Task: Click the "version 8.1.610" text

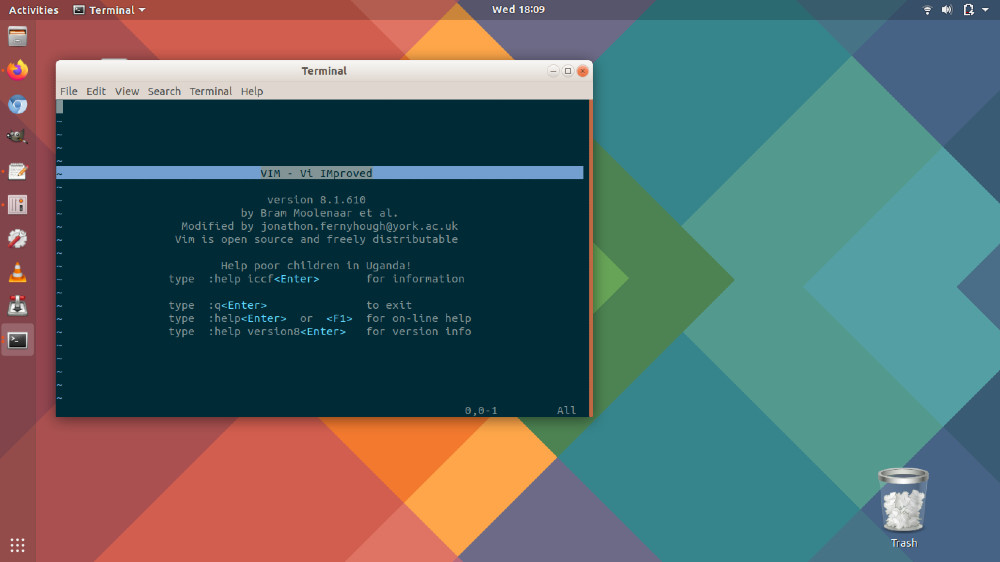Action: (x=316, y=200)
